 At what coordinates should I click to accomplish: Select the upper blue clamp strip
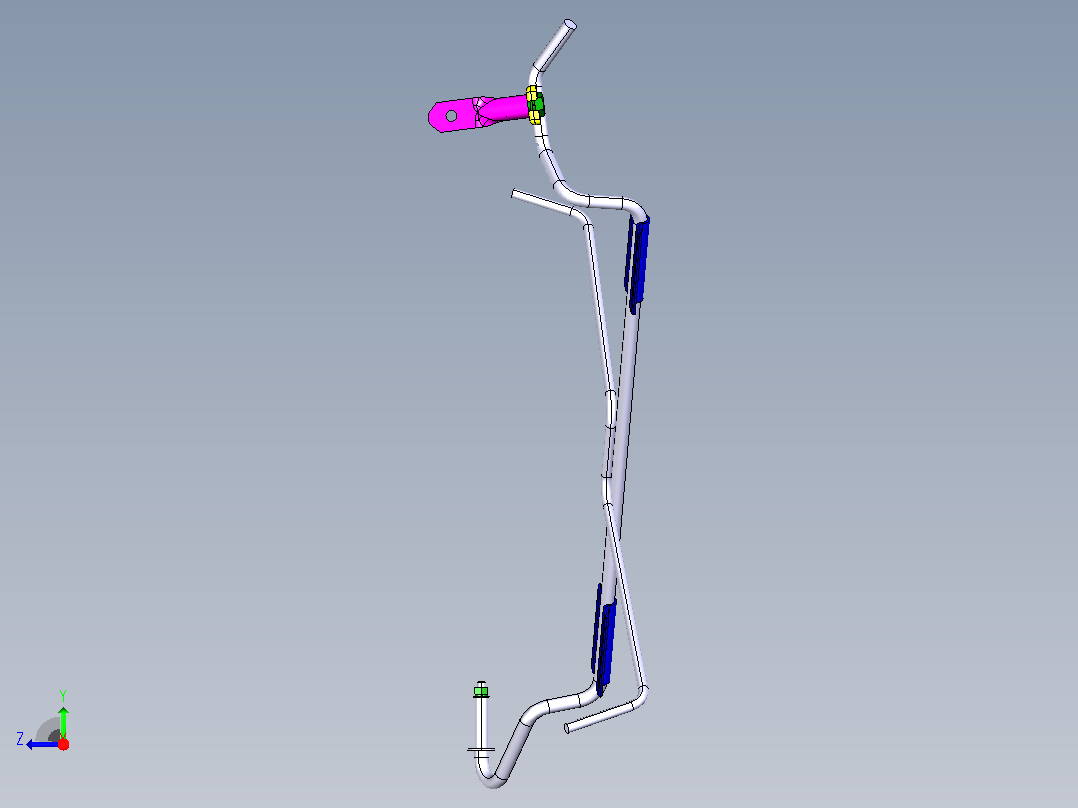637,263
